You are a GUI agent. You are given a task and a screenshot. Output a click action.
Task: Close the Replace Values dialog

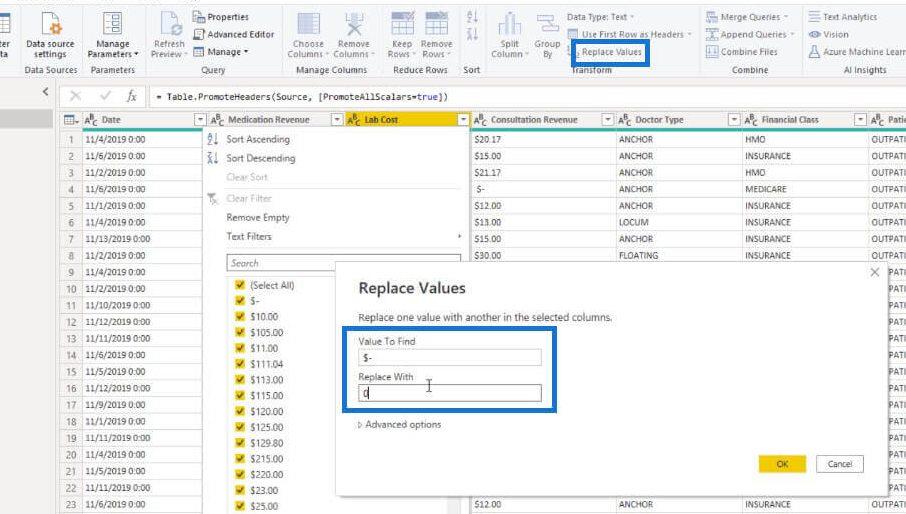point(875,272)
